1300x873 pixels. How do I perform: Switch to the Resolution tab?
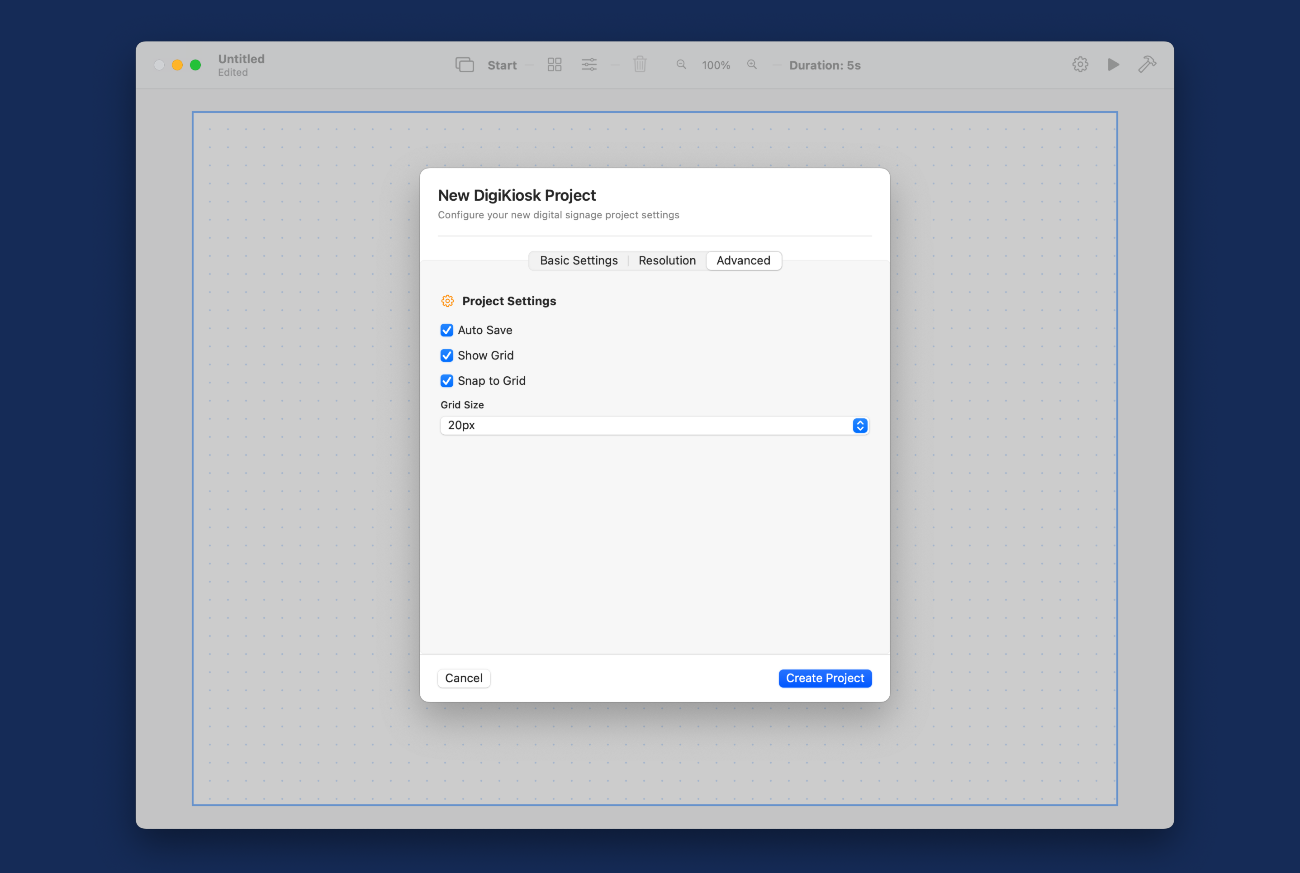[667, 261]
